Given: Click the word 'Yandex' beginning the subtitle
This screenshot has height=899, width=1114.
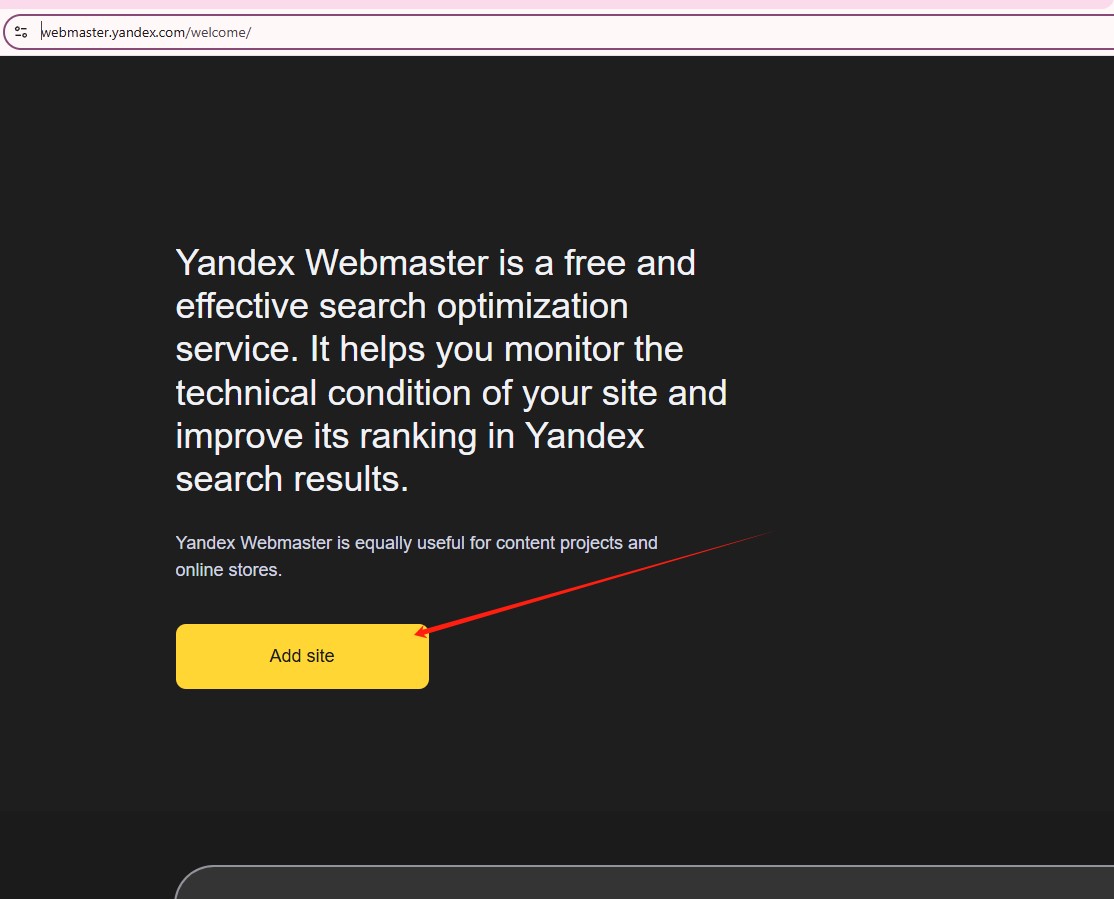Looking at the screenshot, I should pos(205,543).
